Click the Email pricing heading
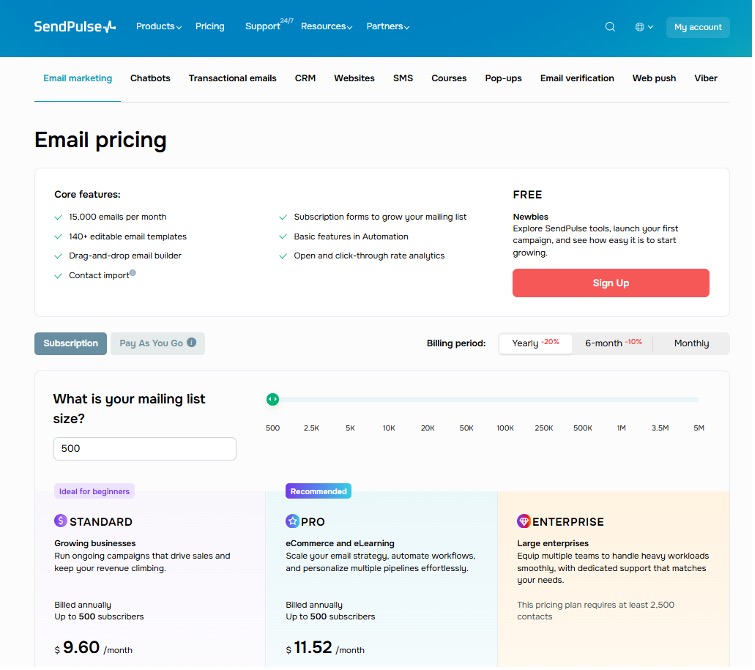Screen dimensions: 755x670 (x=101, y=141)
